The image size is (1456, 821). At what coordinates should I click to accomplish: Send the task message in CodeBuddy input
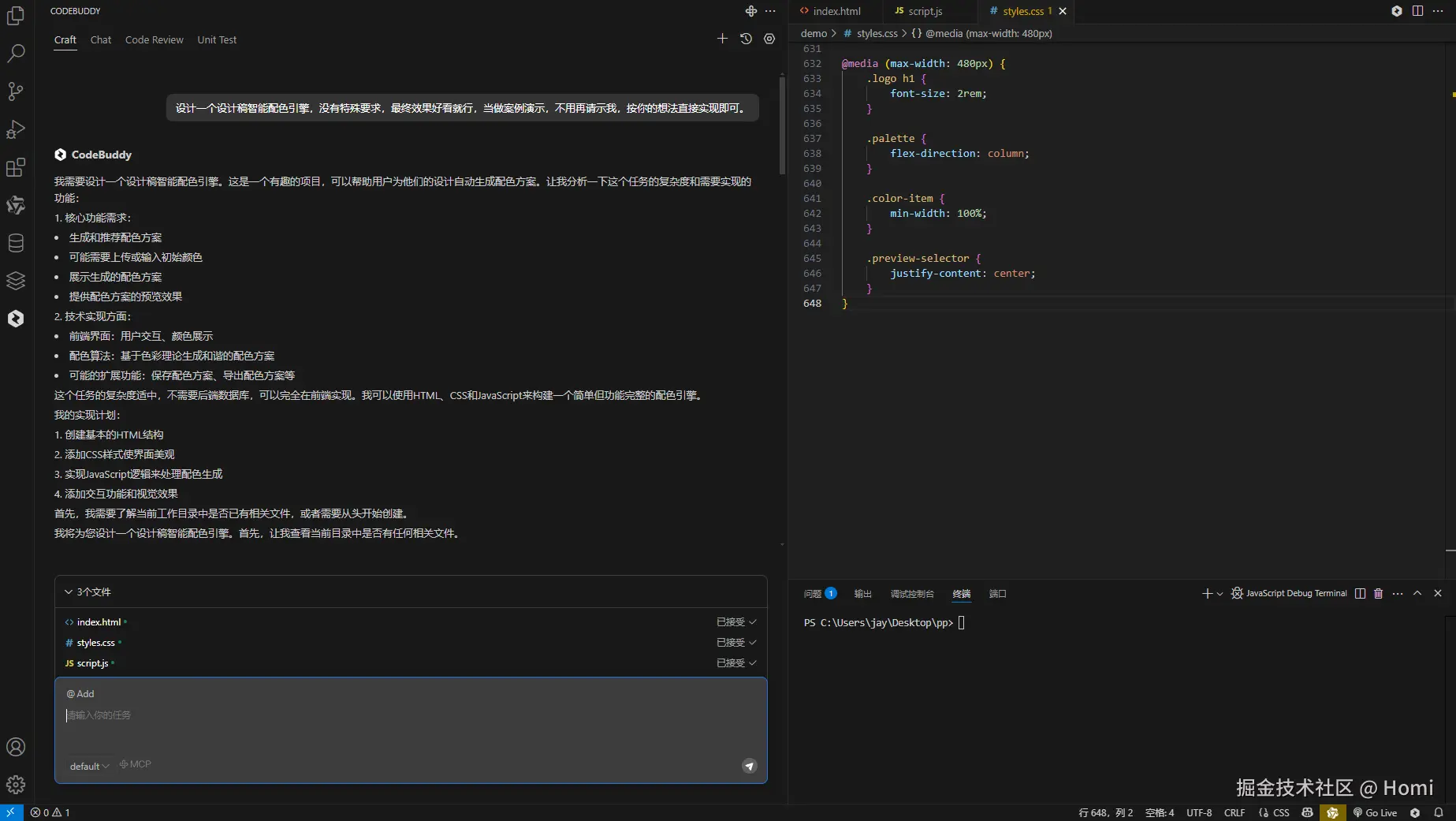[748, 766]
